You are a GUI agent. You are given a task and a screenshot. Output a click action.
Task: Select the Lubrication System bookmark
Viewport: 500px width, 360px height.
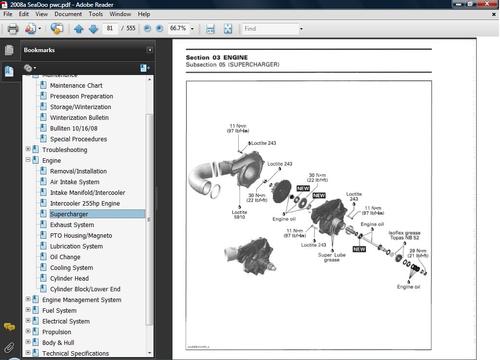[76, 246]
